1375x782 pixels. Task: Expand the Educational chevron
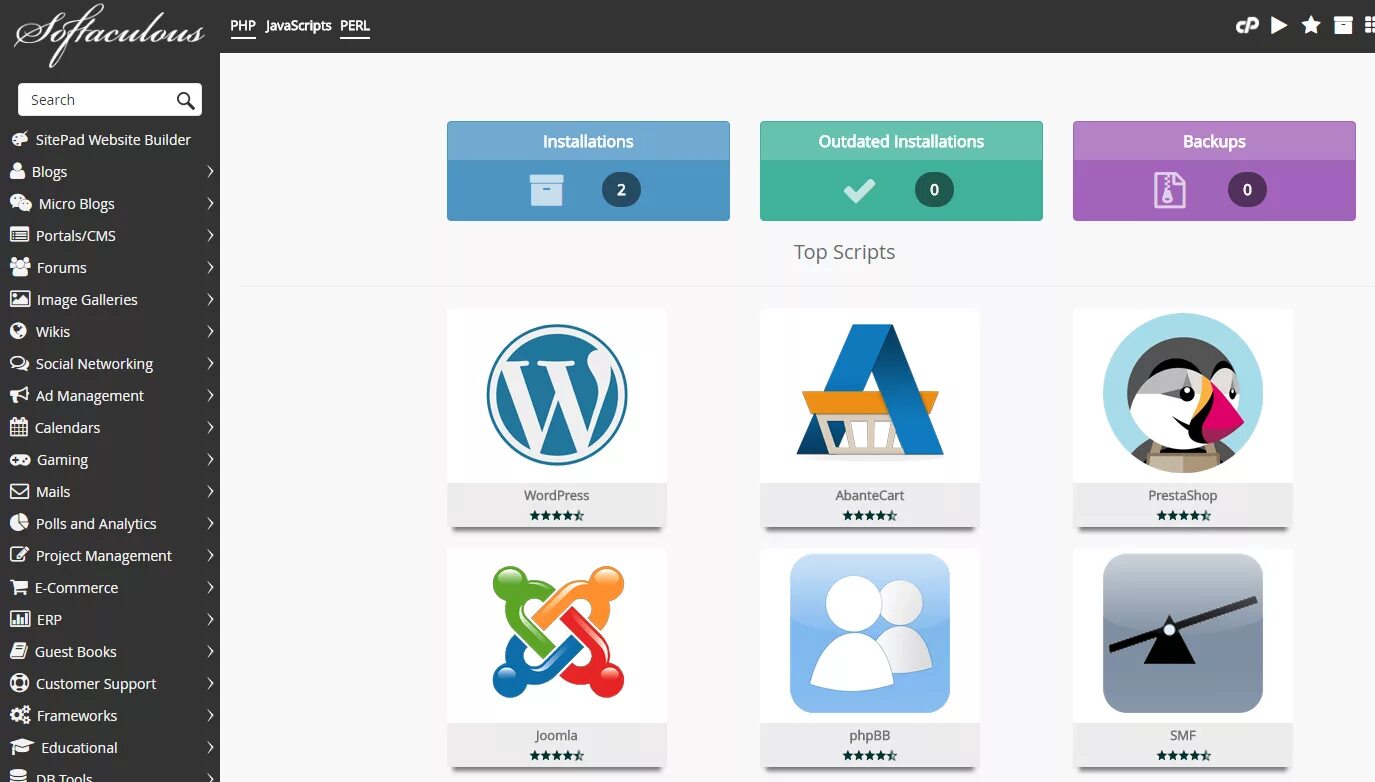click(x=210, y=747)
